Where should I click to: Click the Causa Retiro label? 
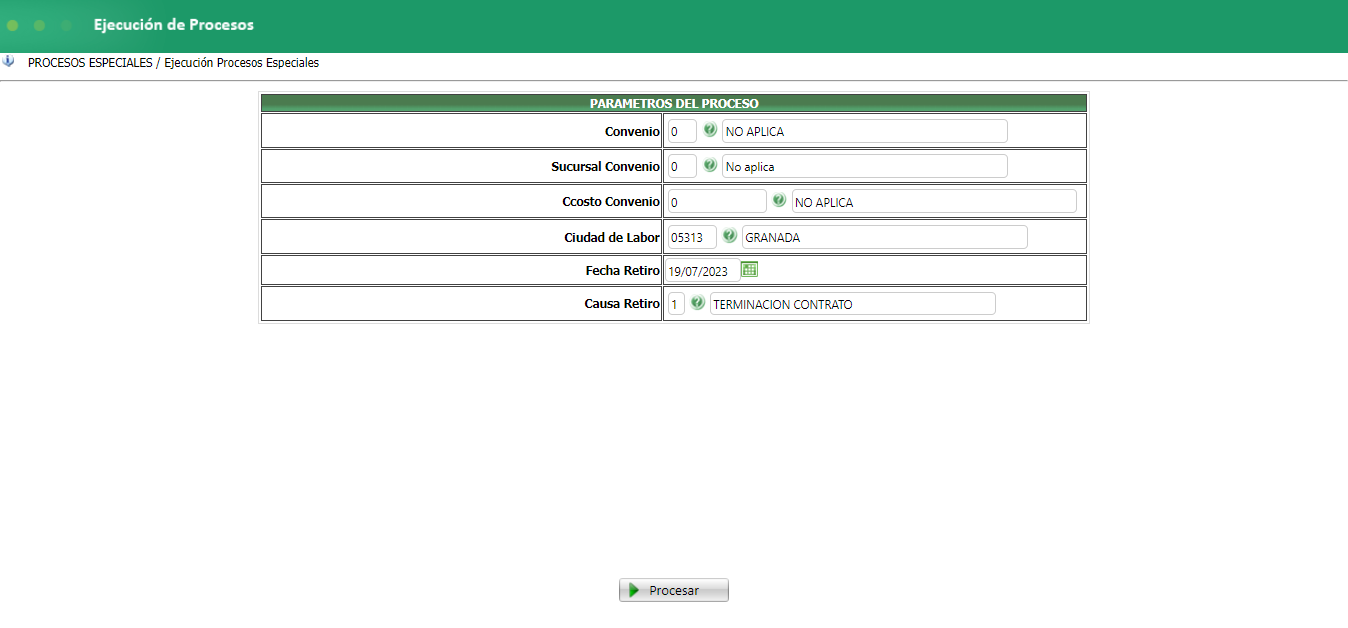622,303
